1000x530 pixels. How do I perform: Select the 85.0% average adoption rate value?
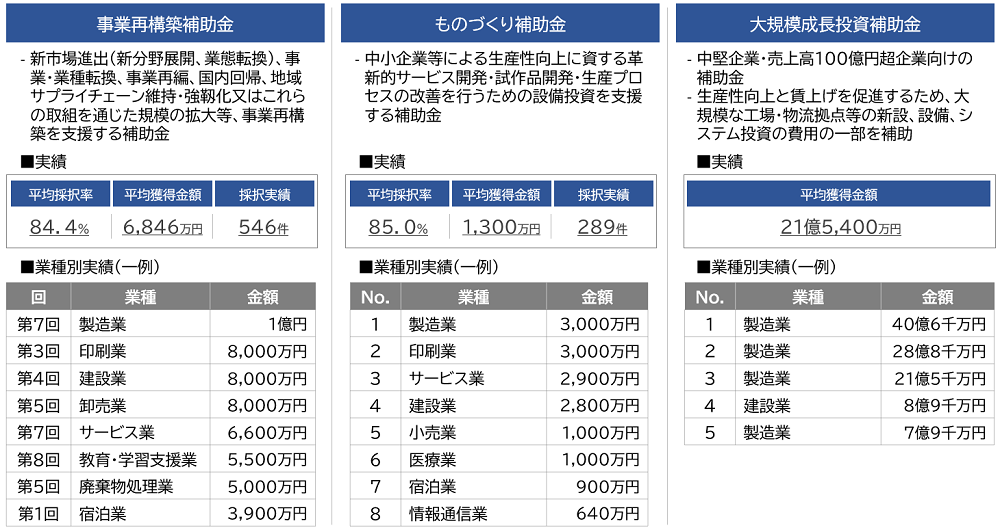[x=398, y=227]
